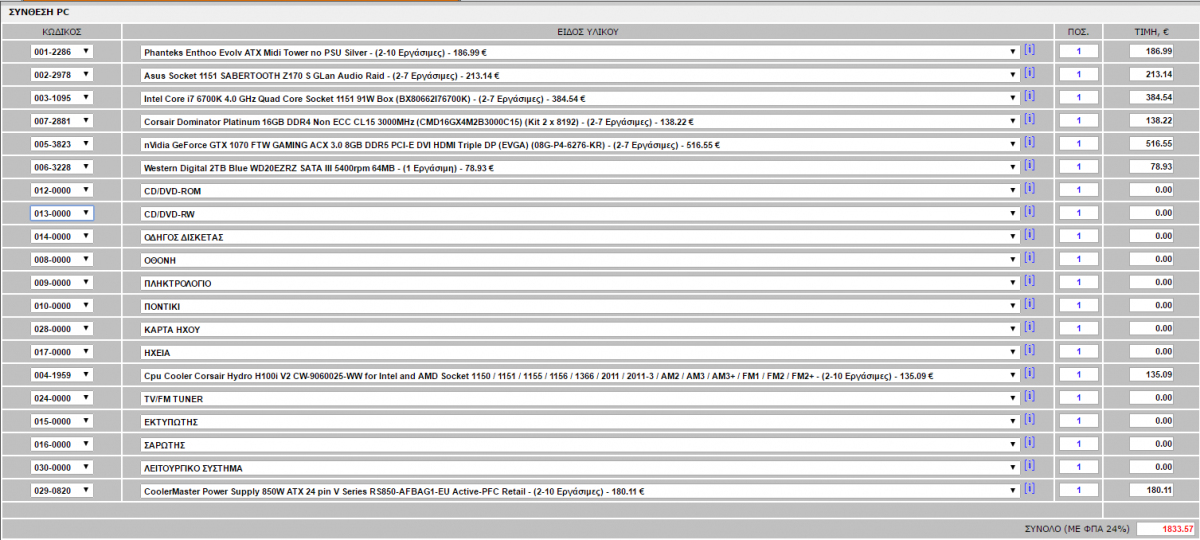The image size is (1200, 540).
Task: Open info icon for Corsair Dominator Platinum RAM
Action: point(1029,119)
